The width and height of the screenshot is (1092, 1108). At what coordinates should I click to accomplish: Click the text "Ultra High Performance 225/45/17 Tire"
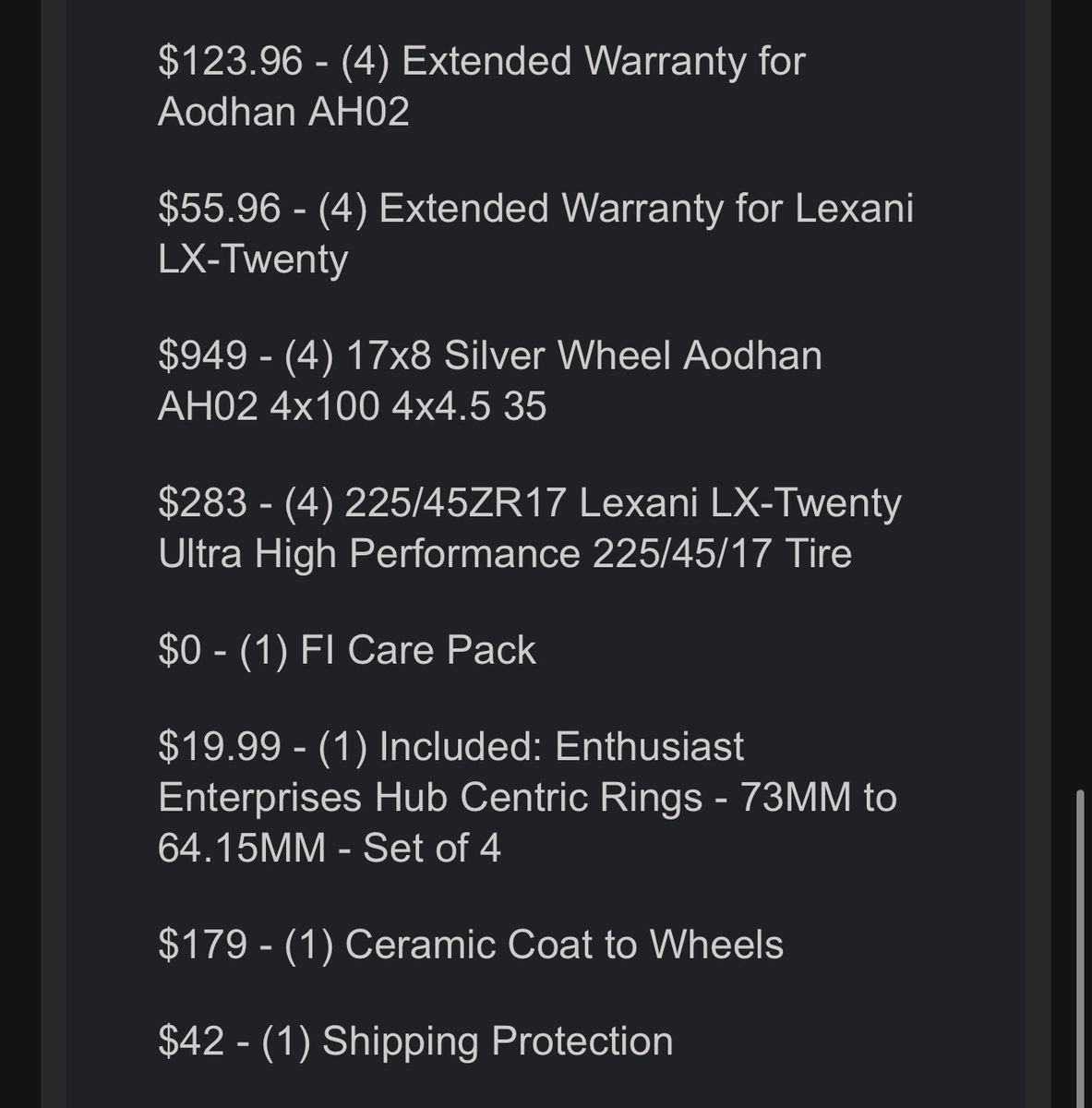505,554
